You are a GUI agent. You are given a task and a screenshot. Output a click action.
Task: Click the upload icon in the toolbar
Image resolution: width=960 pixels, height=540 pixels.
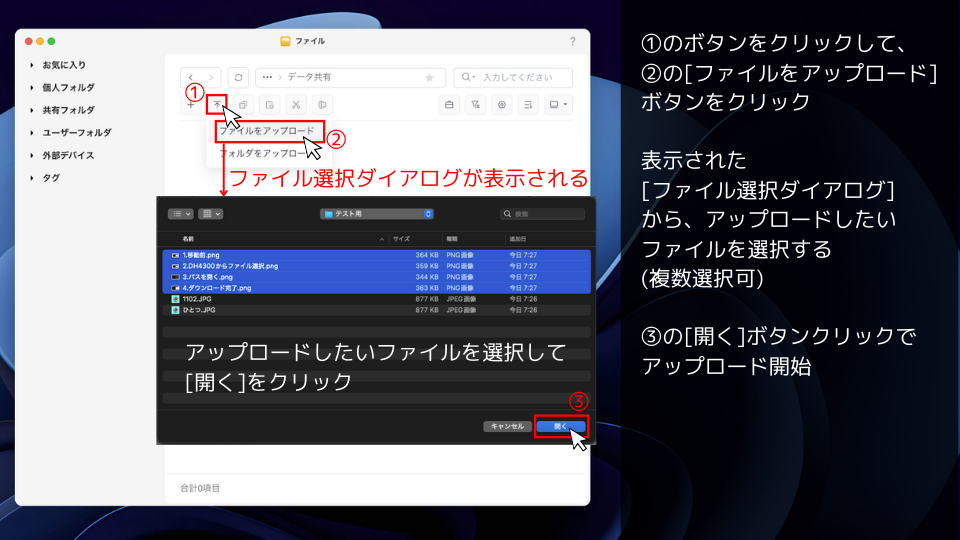(x=216, y=104)
